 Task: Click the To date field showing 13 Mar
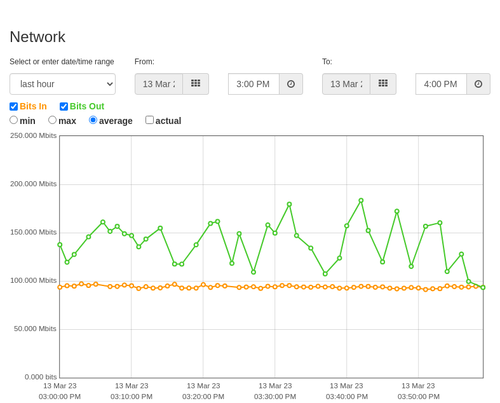pos(346,84)
